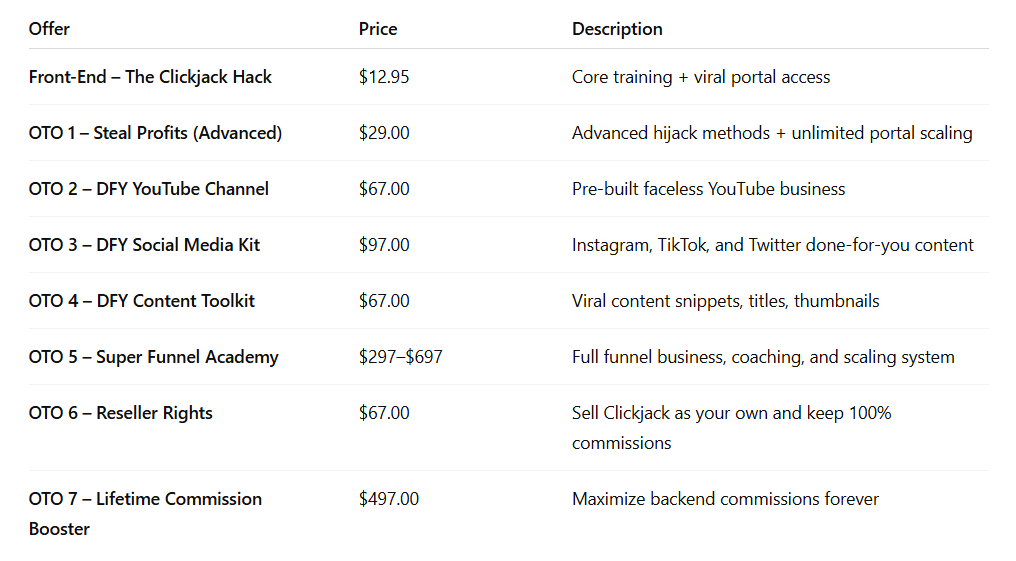
Task: Click Viral content snippets description text
Action: [726, 301]
